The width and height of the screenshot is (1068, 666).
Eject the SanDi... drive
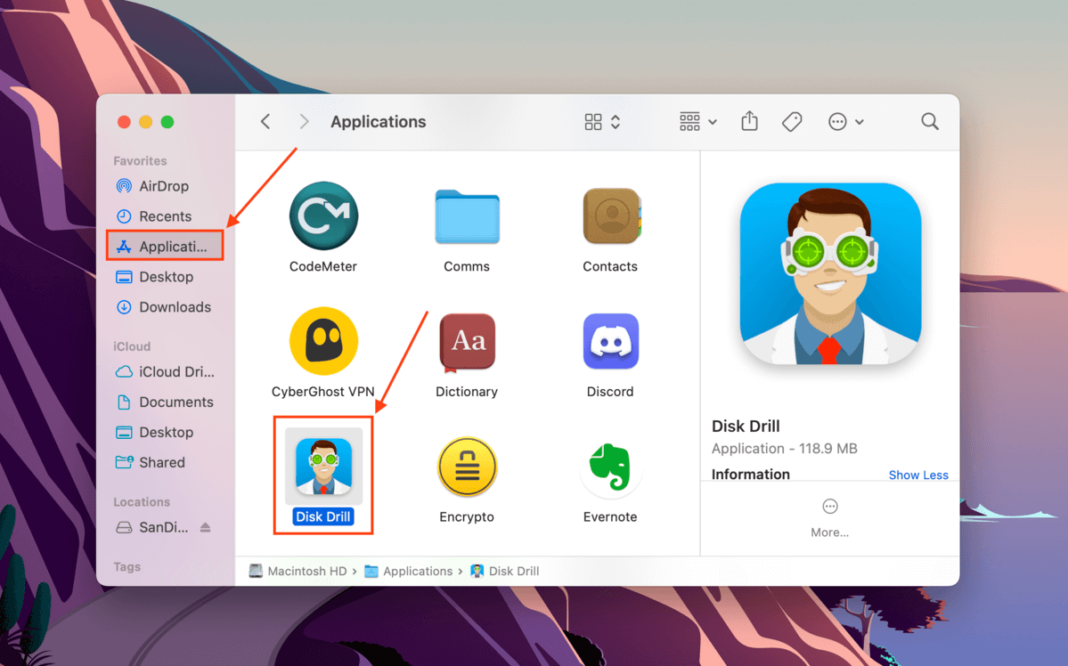[205, 527]
